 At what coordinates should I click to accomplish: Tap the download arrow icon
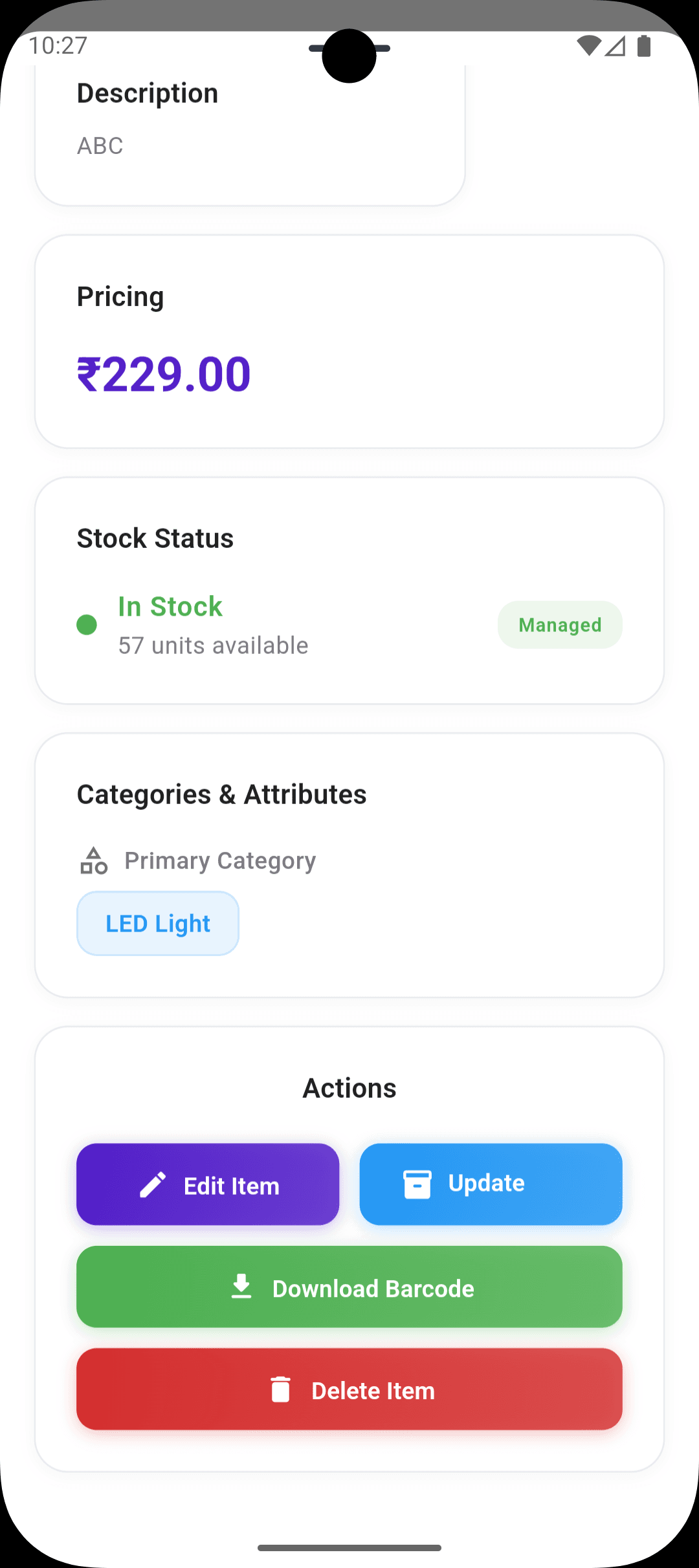[x=241, y=1287]
